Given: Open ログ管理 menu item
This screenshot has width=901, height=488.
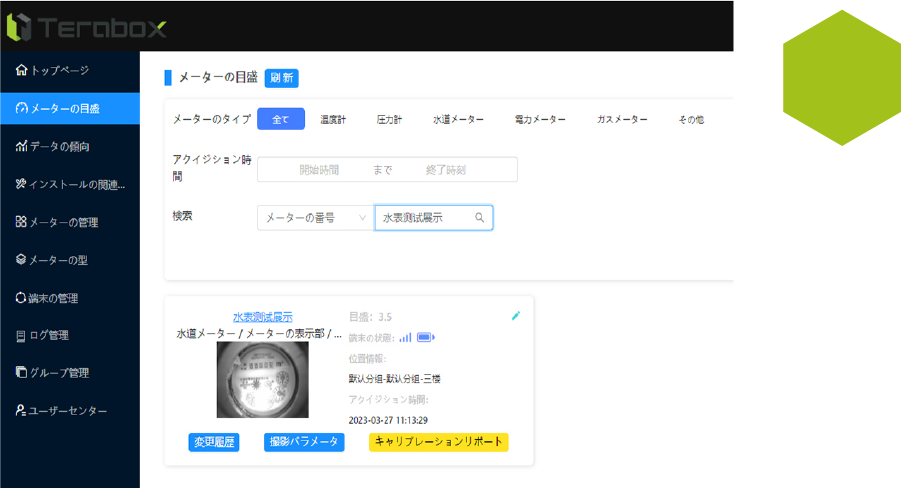Looking at the screenshot, I should click(x=49, y=335).
